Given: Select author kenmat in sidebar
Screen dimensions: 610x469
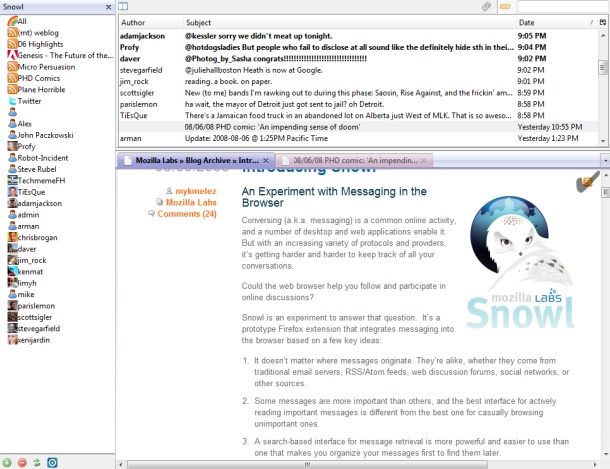Looking at the screenshot, I should pyautogui.click(x=25, y=272).
